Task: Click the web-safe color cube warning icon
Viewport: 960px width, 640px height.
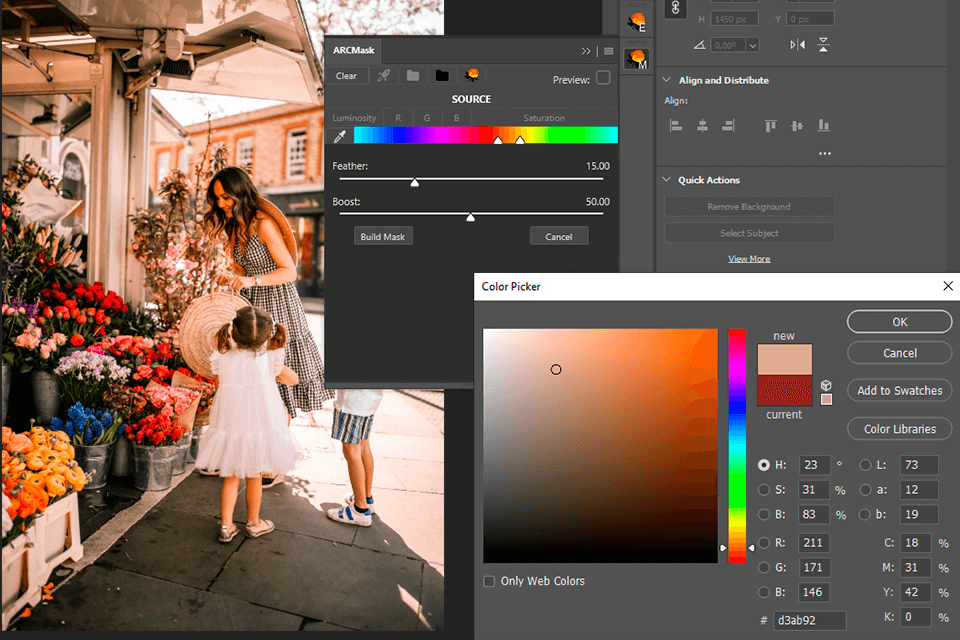Action: click(x=826, y=385)
